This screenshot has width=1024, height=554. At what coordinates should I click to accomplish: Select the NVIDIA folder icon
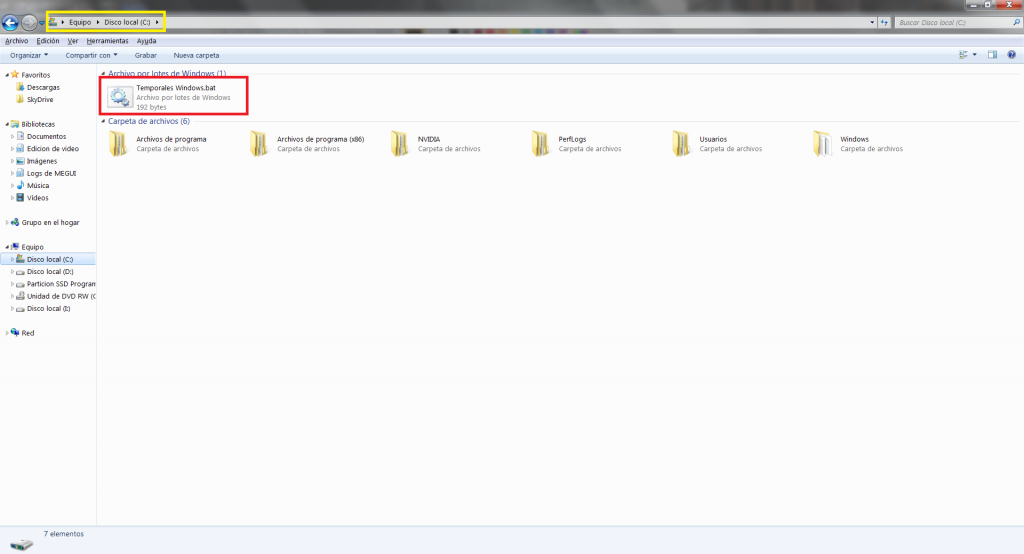pyautogui.click(x=400, y=144)
